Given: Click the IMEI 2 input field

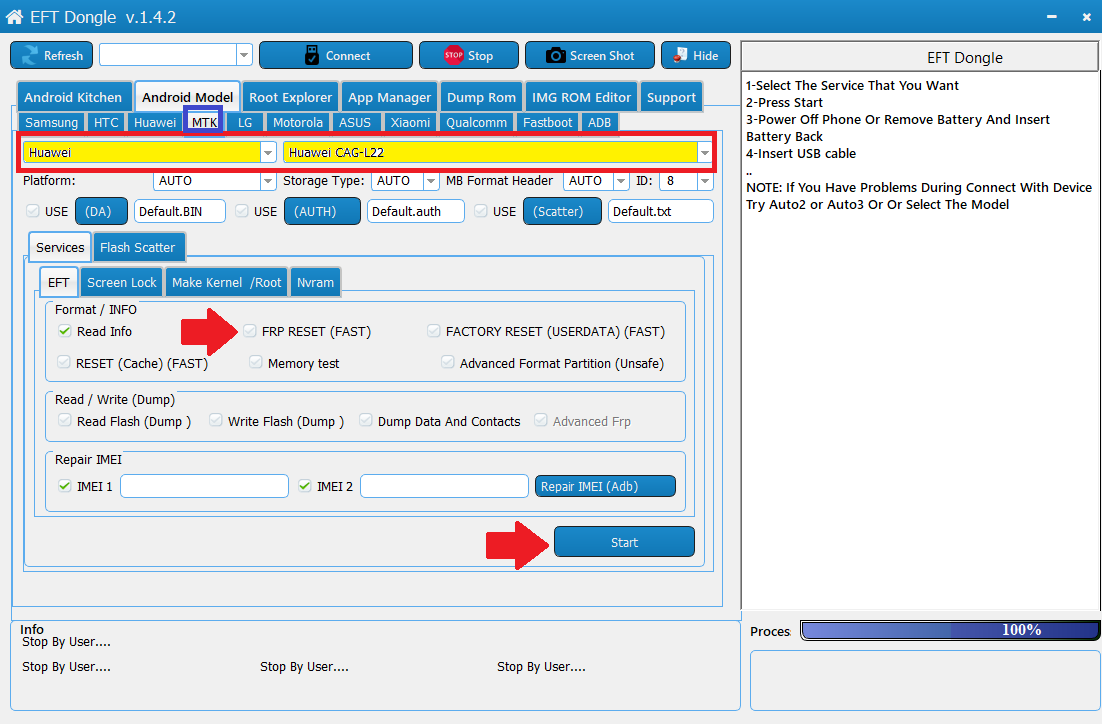Looking at the screenshot, I should pos(444,486).
